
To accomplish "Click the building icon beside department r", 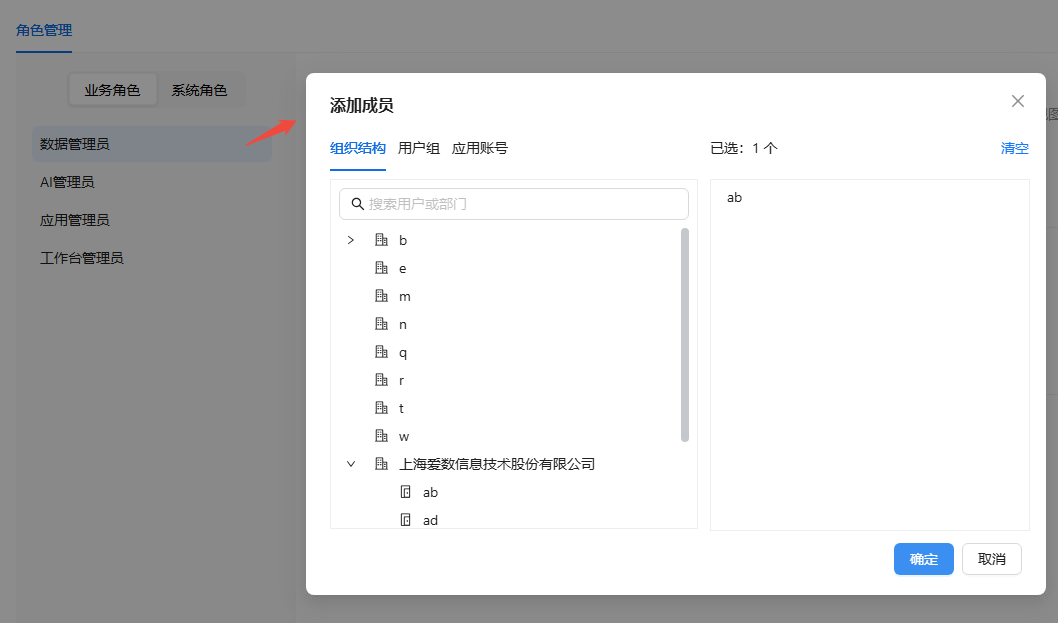I will pyautogui.click(x=381, y=380).
